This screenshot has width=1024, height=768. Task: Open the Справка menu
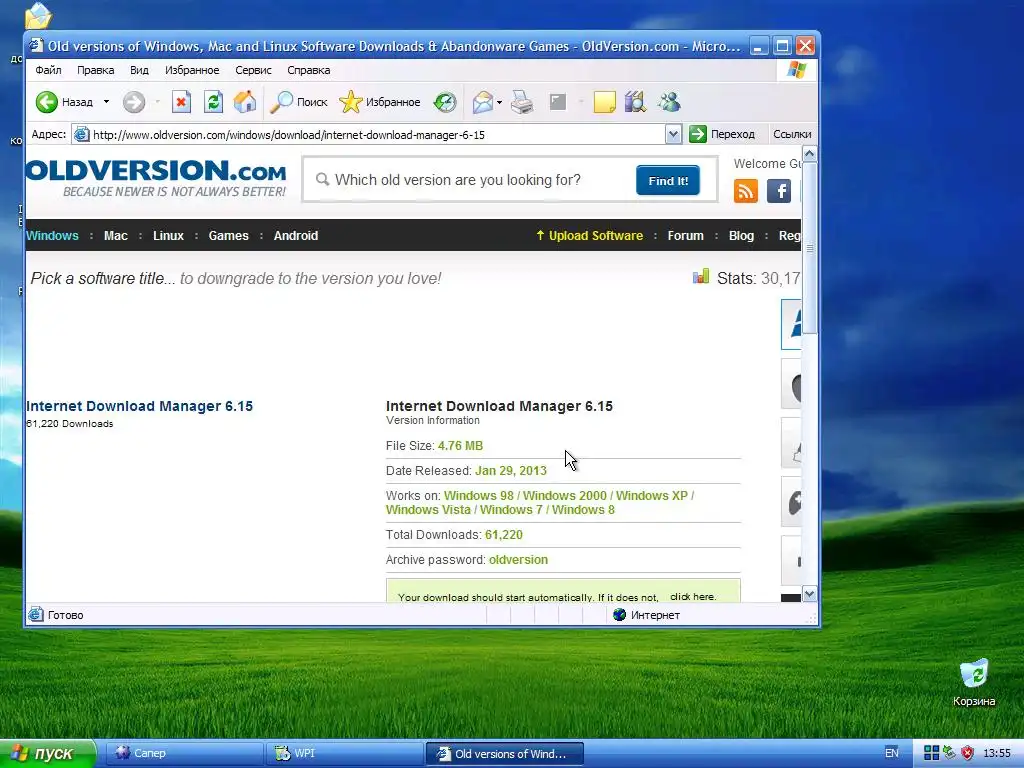point(308,70)
